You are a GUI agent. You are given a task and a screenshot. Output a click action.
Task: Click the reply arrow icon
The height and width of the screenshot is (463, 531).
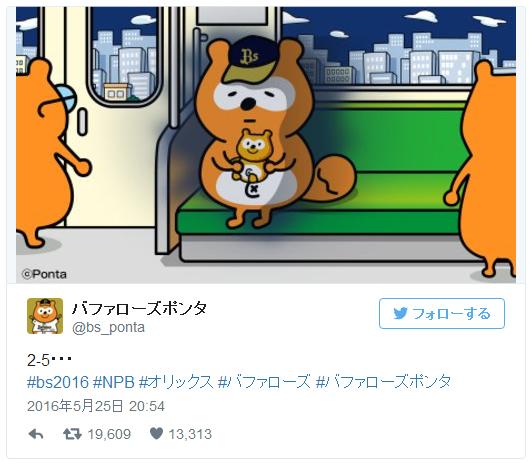point(36,434)
